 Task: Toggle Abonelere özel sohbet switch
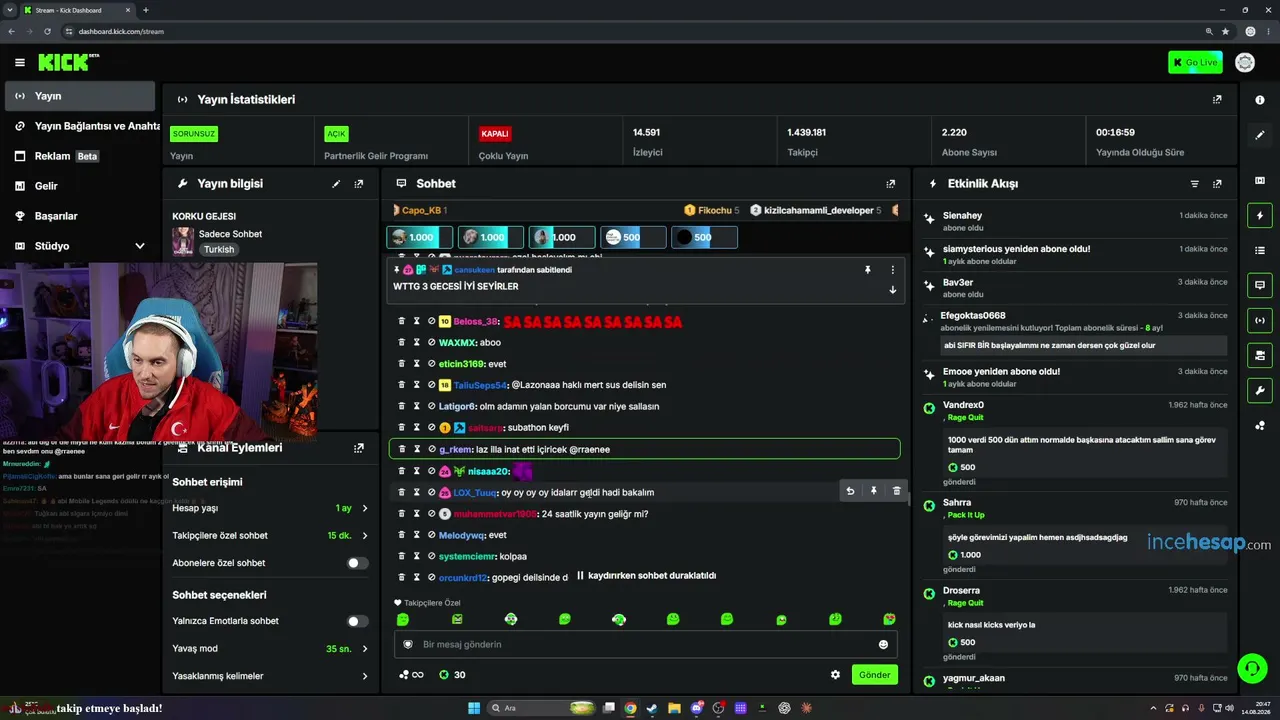[357, 563]
